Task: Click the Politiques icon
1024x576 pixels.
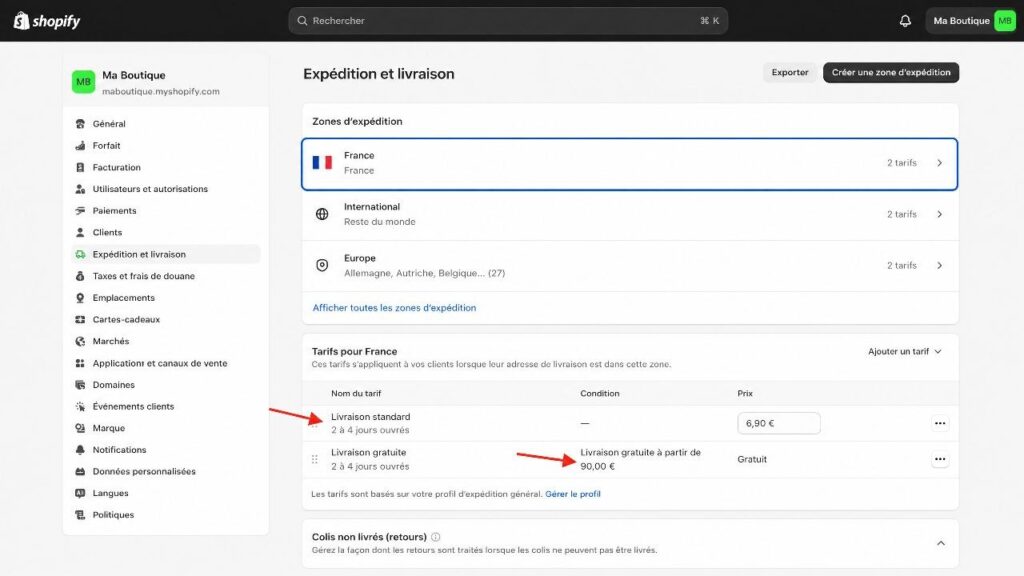Action: (x=80, y=515)
